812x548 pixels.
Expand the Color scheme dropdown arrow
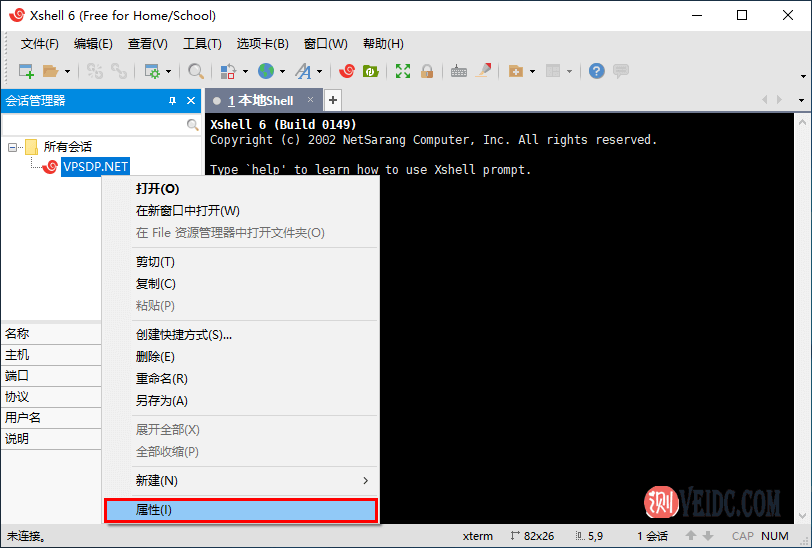click(245, 71)
